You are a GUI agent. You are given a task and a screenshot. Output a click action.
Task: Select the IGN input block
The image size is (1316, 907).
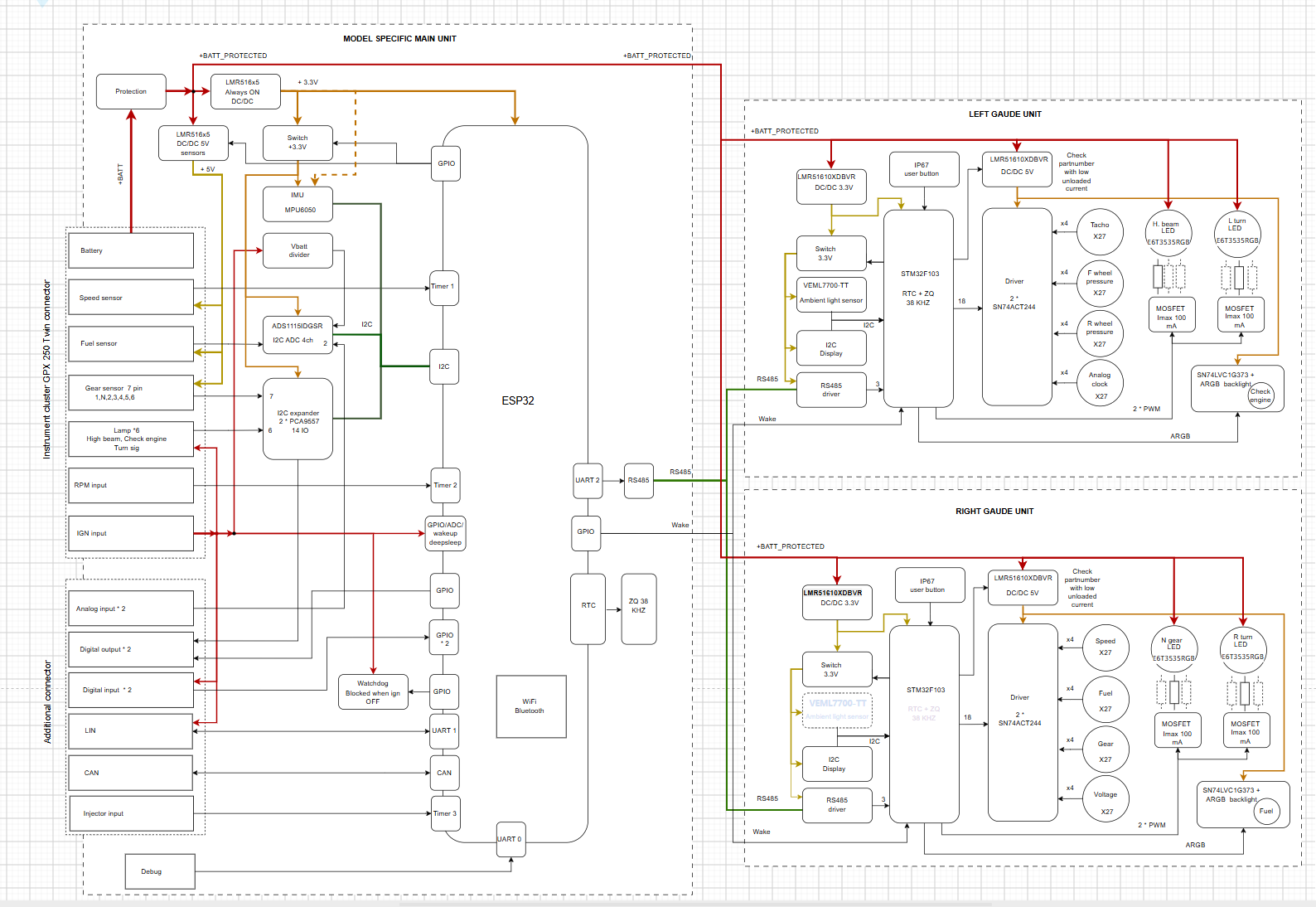coord(131,533)
